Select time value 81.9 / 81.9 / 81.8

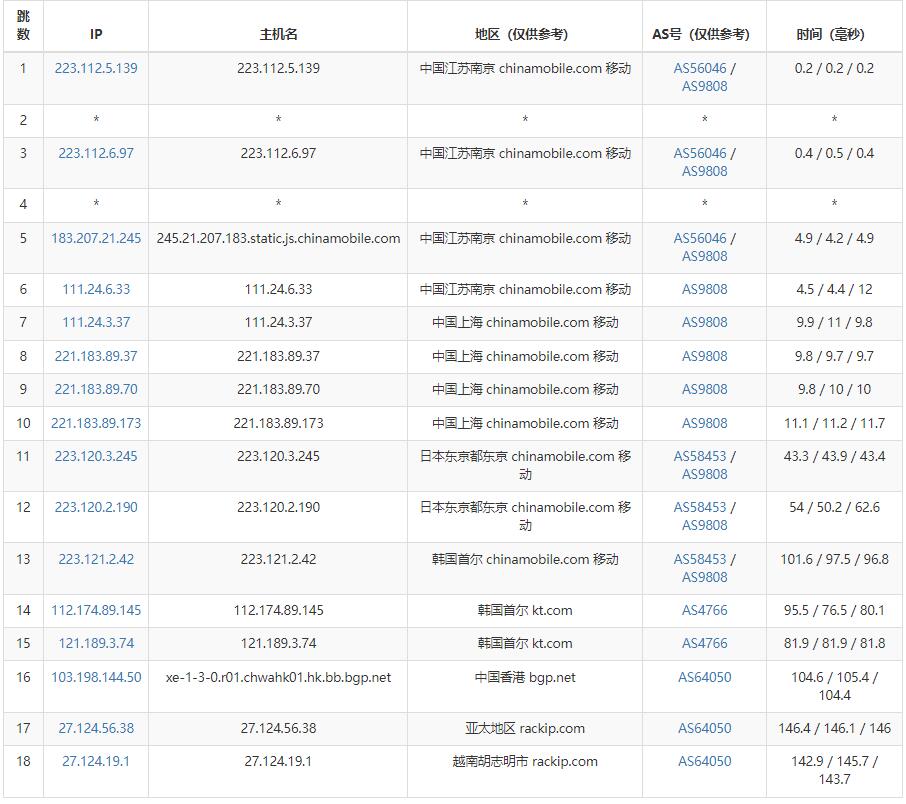tap(834, 643)
